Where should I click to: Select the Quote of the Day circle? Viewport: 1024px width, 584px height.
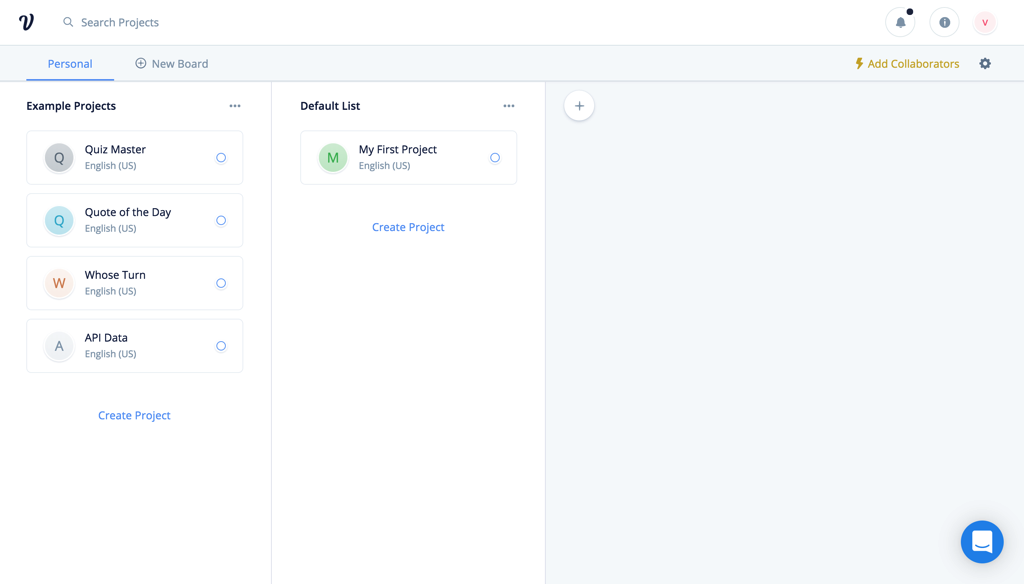click(x=221, y=221)
